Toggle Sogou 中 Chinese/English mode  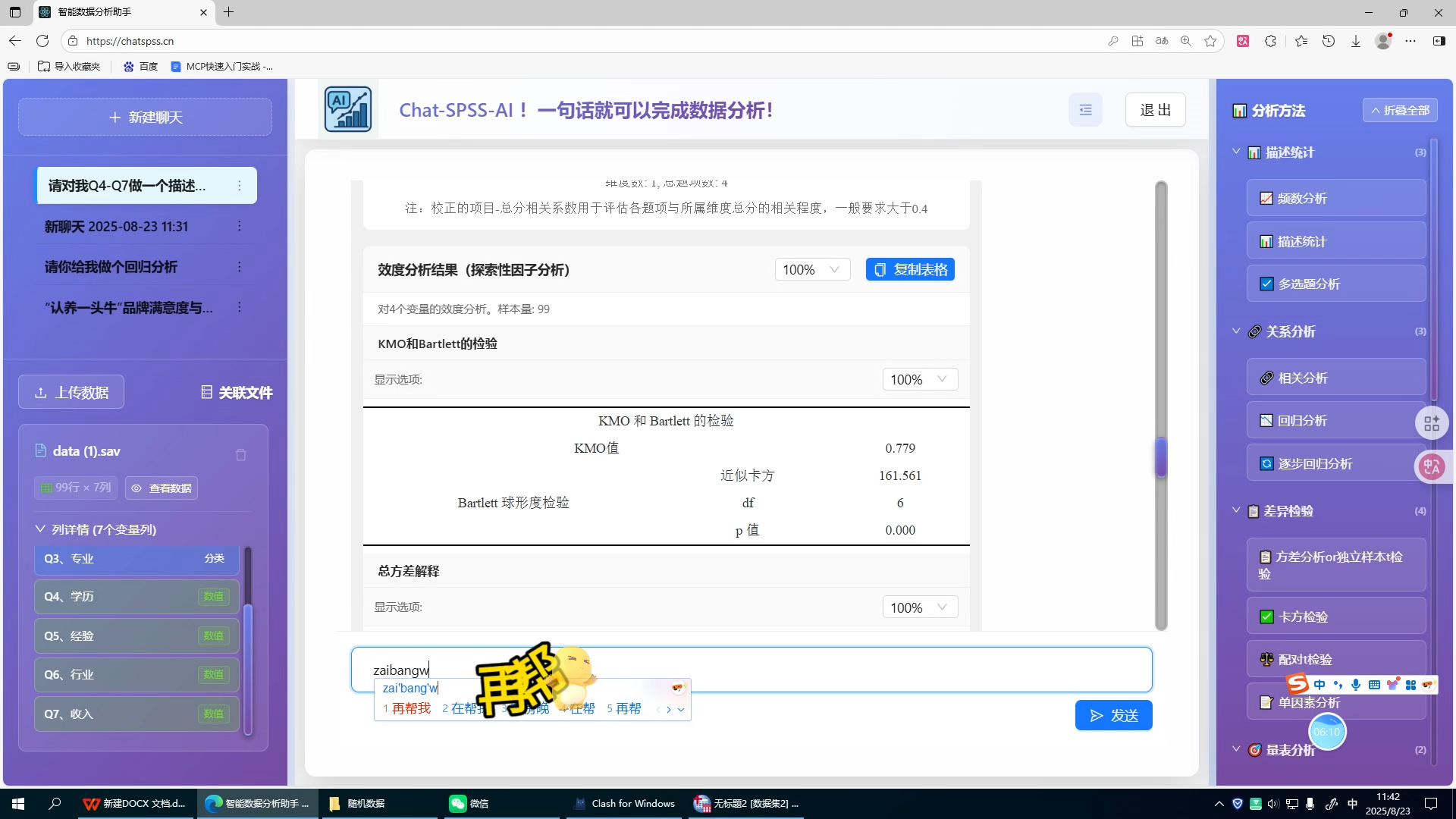[1319, 685]
